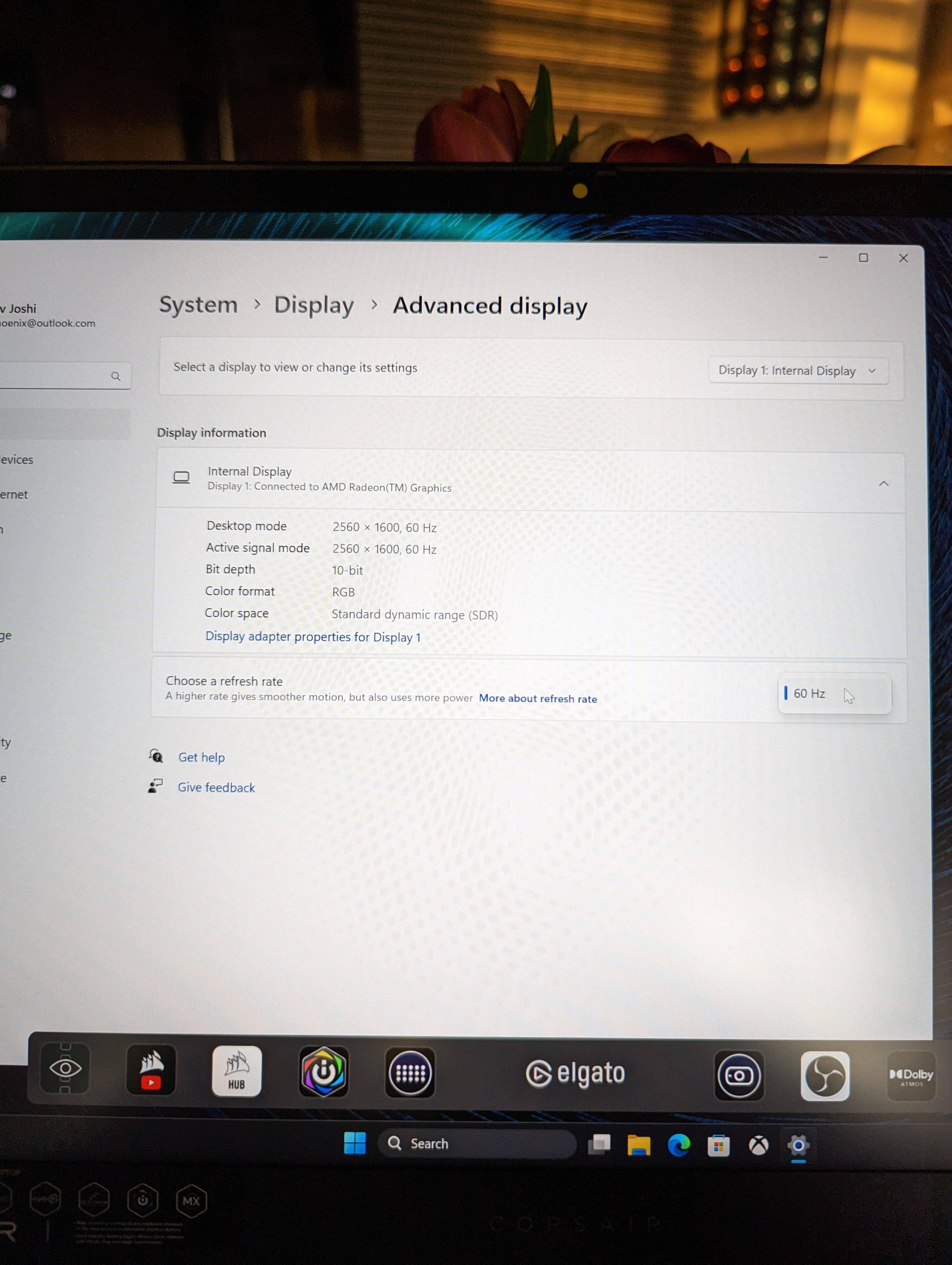The image size is (952, 1265).
Task: Open the Xbox app from the taskbar
Action: pyautogui.click(x=758, y=1146)
